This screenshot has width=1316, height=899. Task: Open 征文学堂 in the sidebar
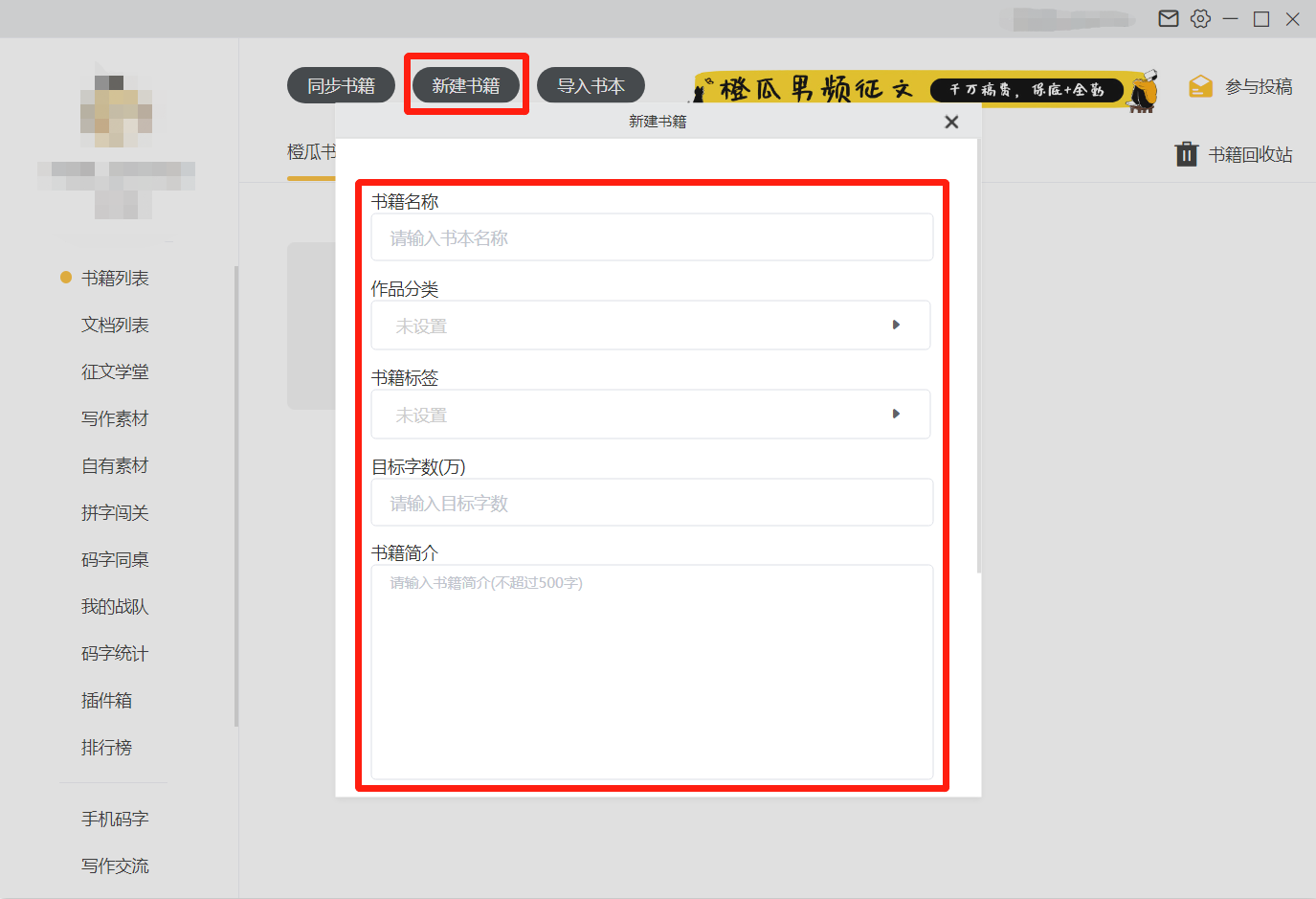pos(115,371)
